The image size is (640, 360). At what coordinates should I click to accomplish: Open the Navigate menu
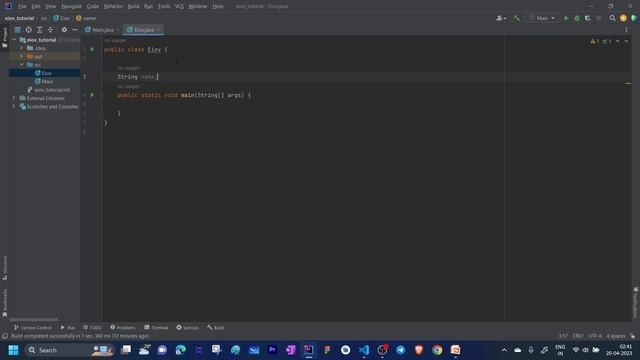point(71,6)
